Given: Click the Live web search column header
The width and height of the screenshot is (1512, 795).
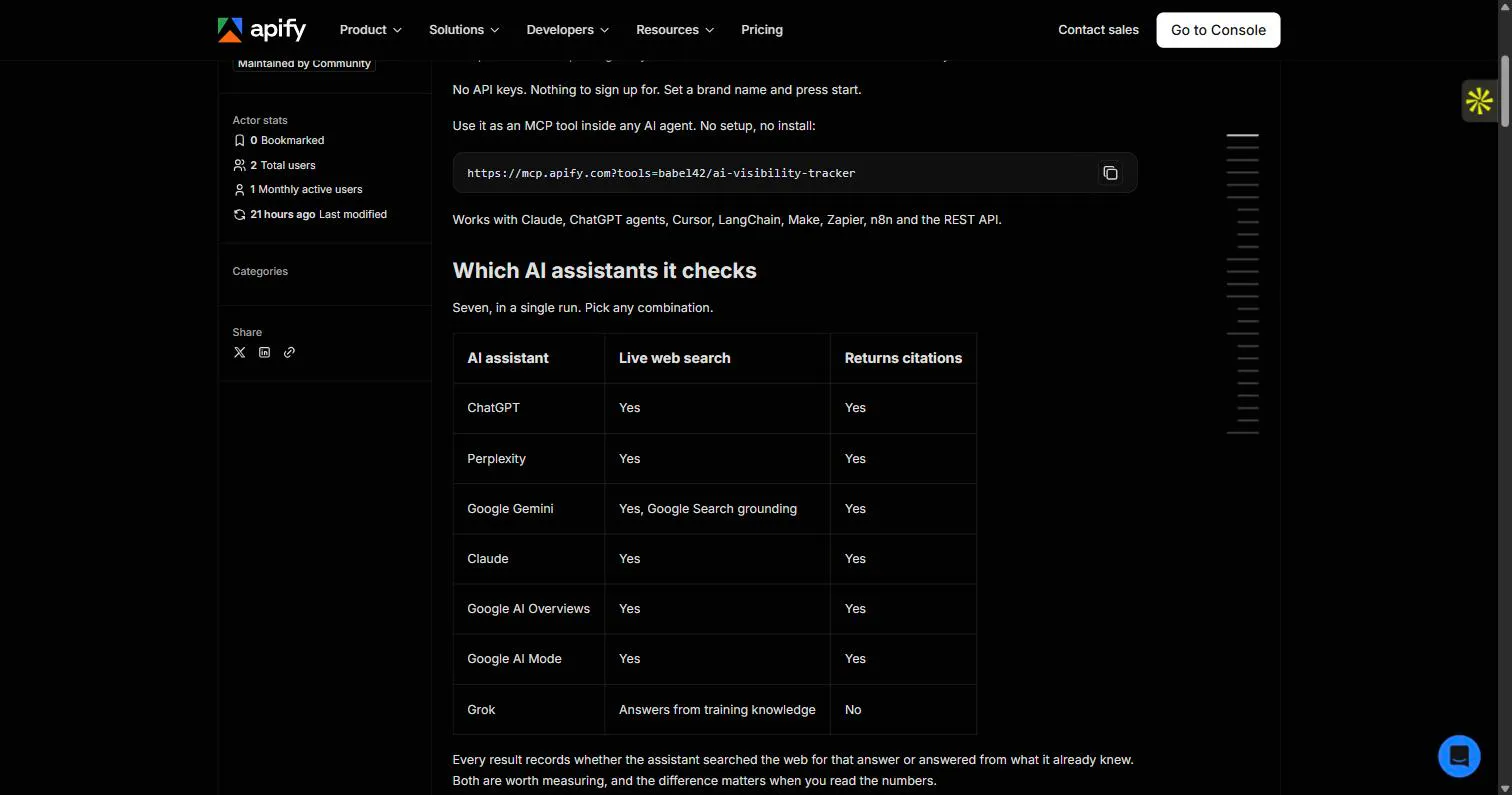Looking at the screenshot, I should [717, 358].
